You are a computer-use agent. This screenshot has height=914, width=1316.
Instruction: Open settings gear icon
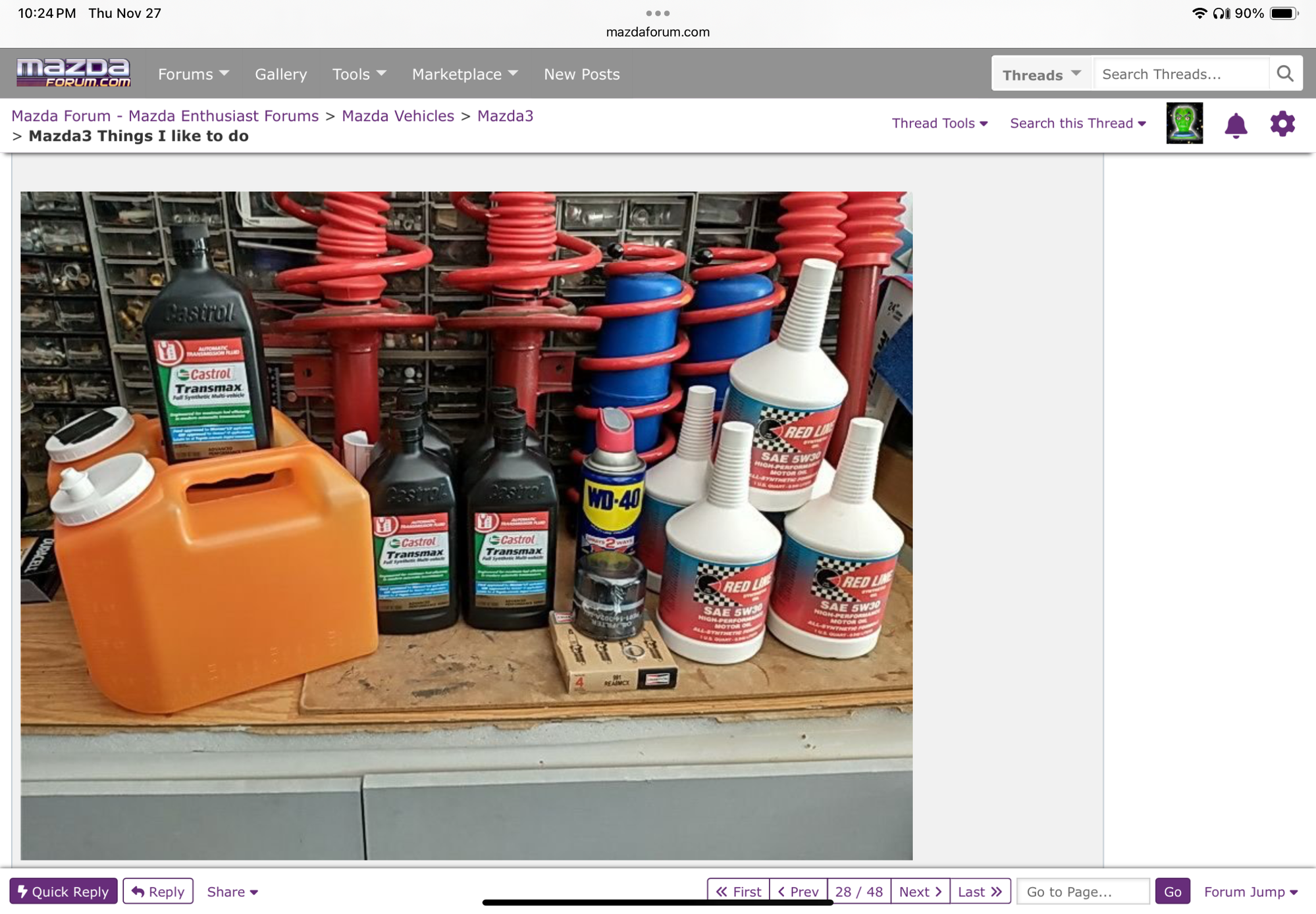pyautogui.click(x=1282, y=124)
